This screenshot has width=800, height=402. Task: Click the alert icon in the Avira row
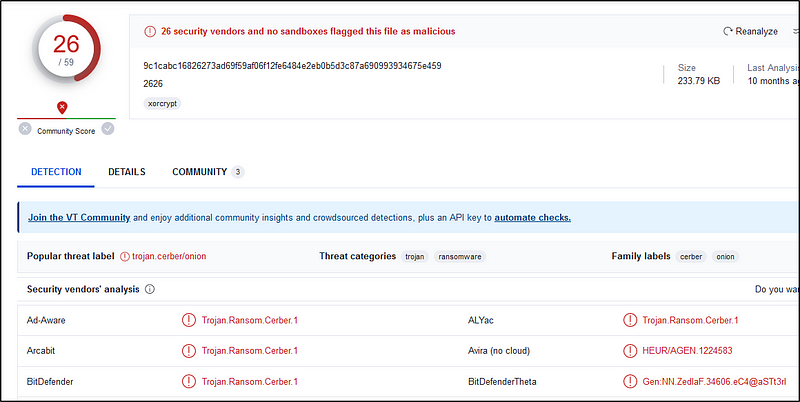point(629,351)
